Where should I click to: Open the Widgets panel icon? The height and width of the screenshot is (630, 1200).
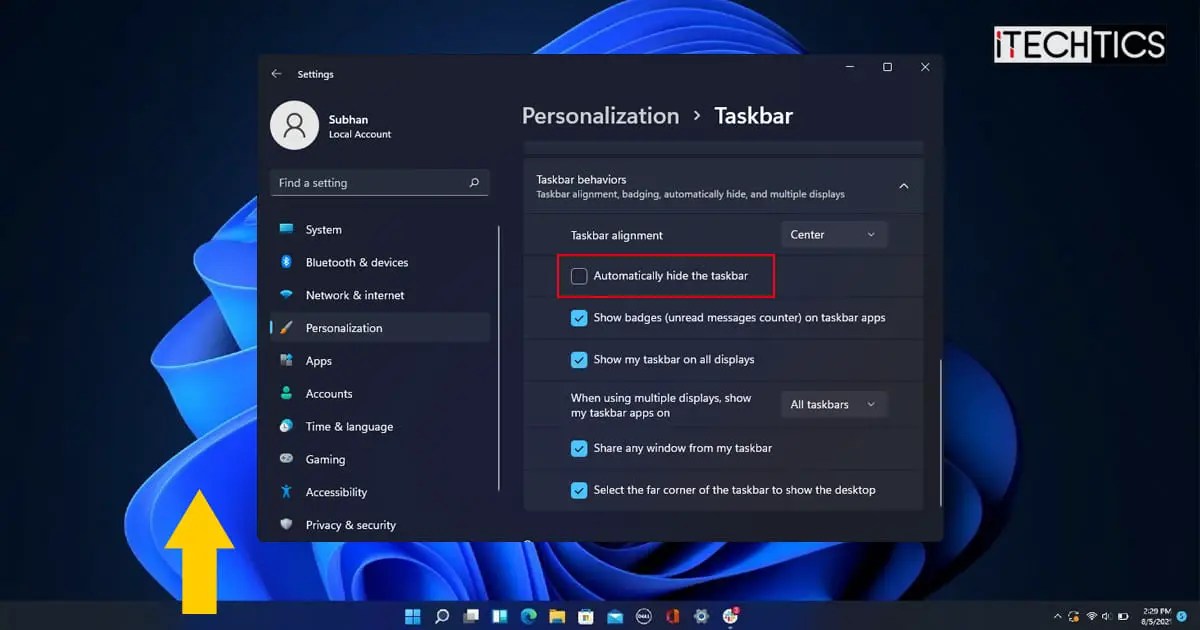click(500, 617)
